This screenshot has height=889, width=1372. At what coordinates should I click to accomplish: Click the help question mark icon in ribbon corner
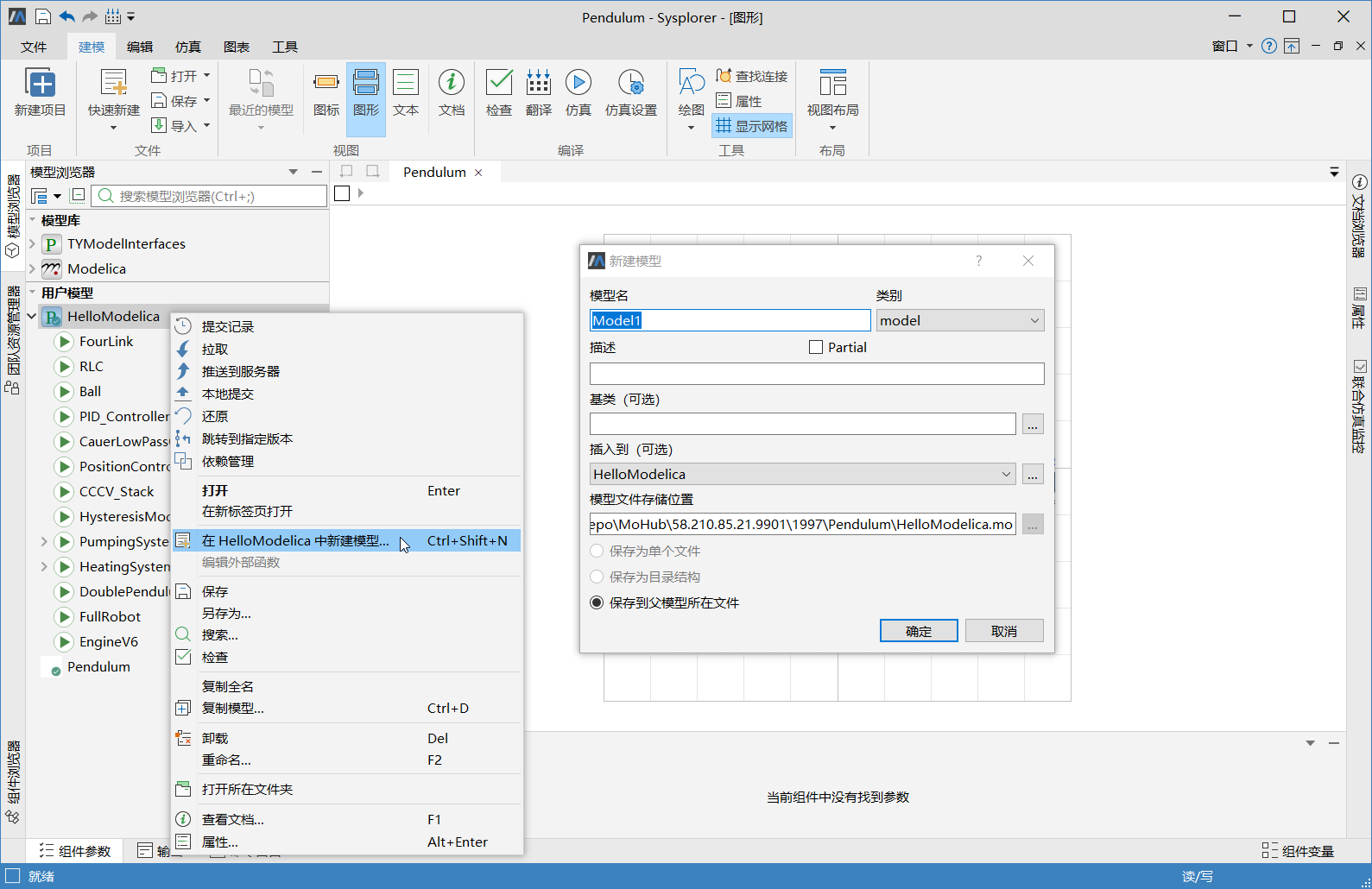(x=1268, y=46)
